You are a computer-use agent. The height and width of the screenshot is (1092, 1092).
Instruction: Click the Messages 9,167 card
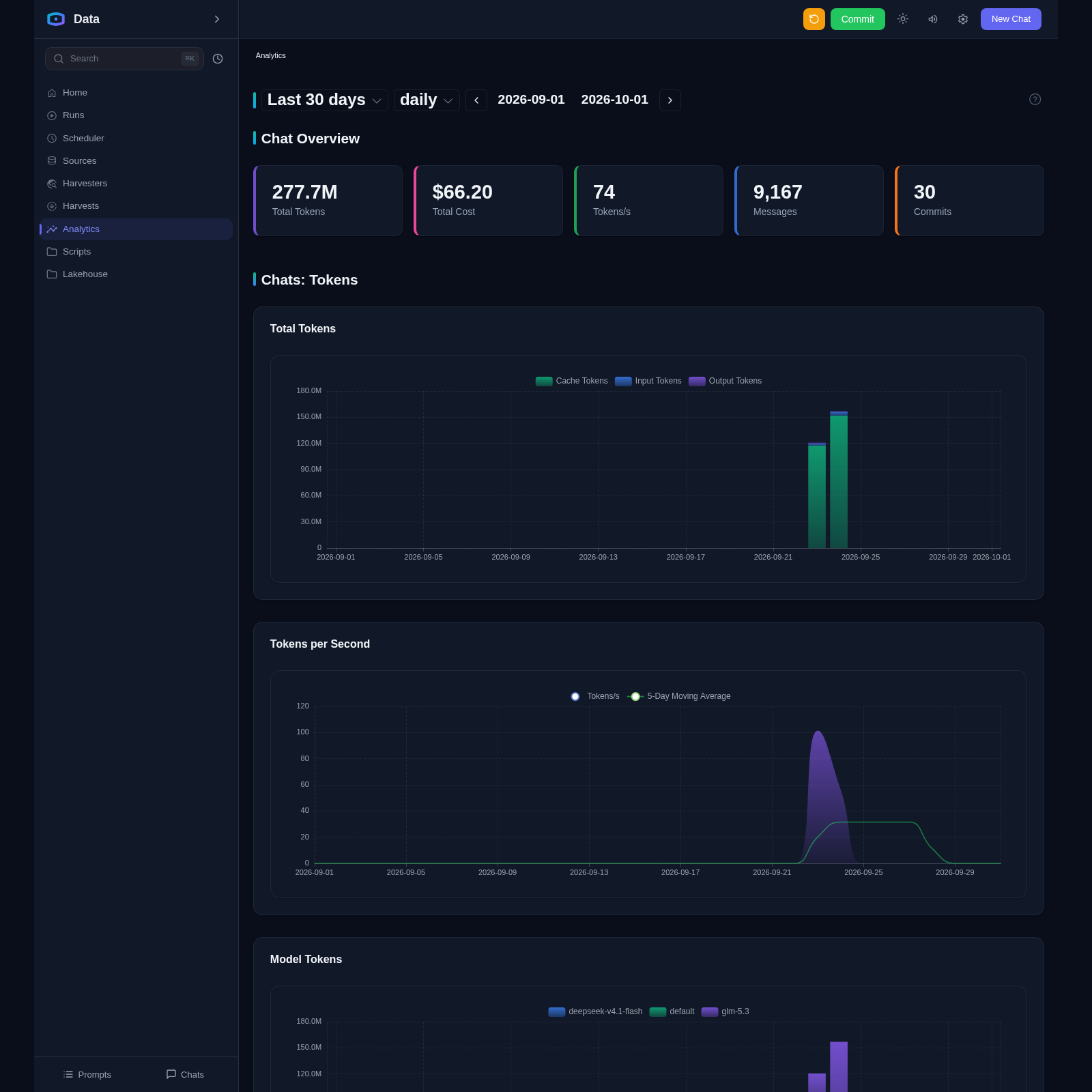coord(809,201)
